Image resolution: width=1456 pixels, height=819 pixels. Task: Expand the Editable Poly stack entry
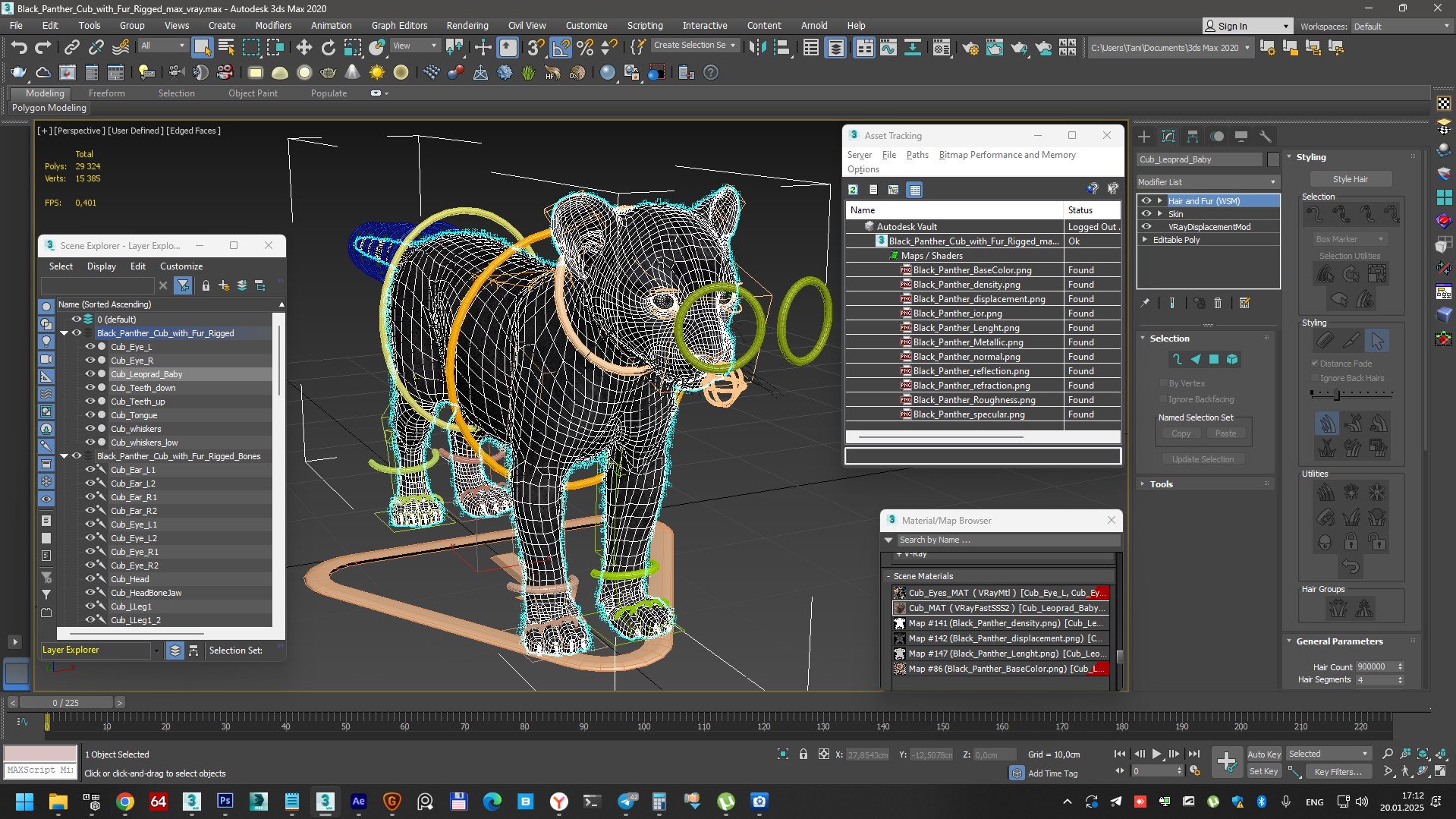[x=1145, y=240]
